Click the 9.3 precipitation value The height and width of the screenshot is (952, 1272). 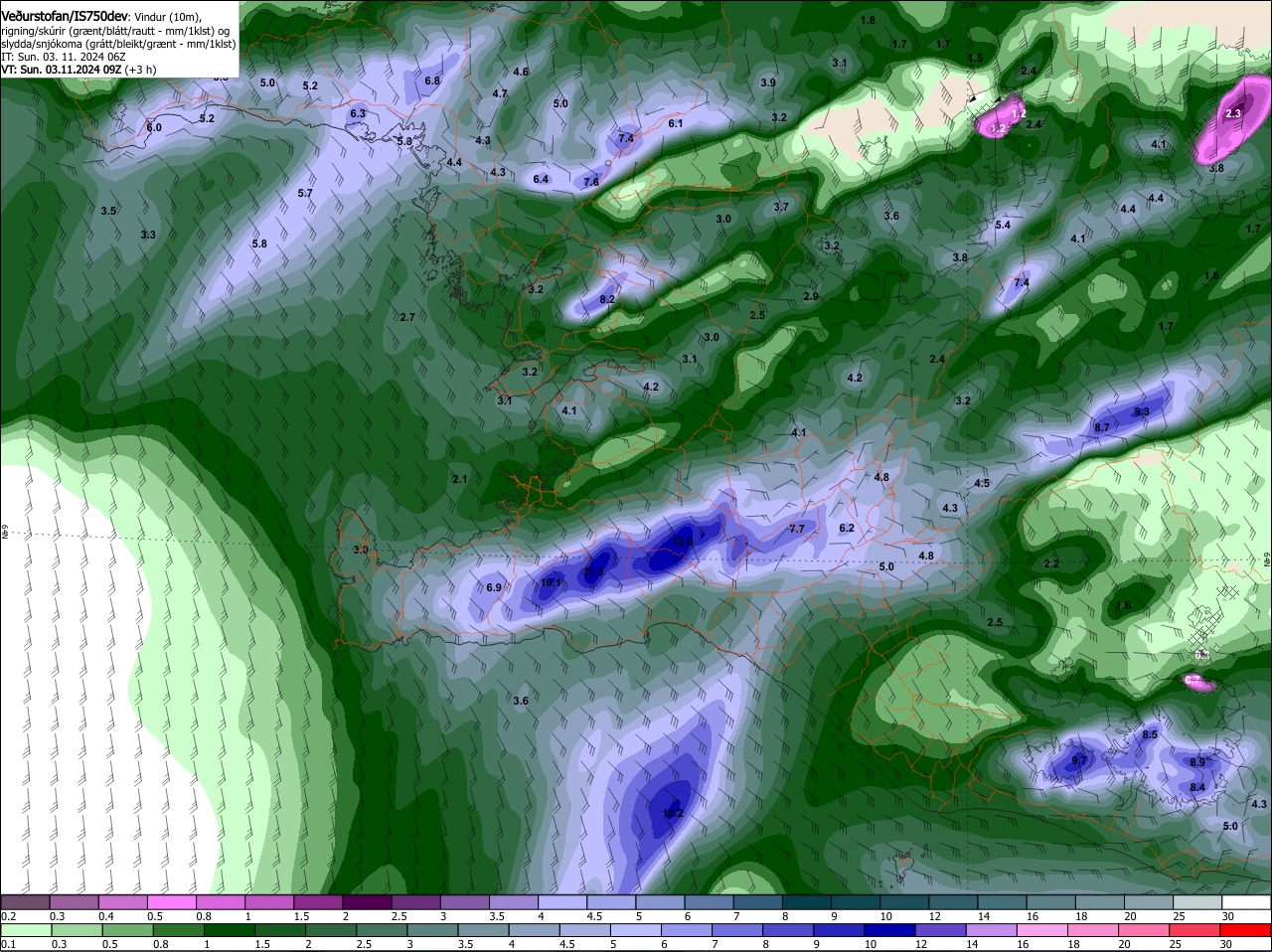tap(1142, 411)
